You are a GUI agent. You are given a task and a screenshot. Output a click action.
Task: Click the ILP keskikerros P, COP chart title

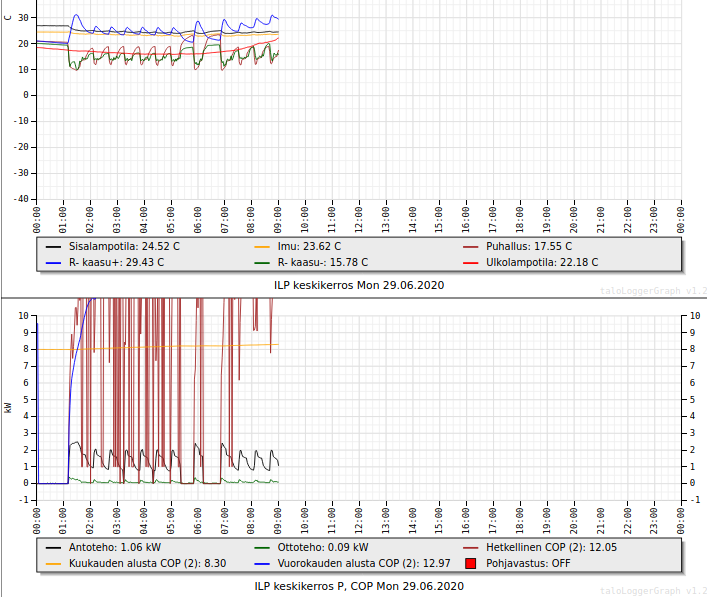[x=359, y=586]
